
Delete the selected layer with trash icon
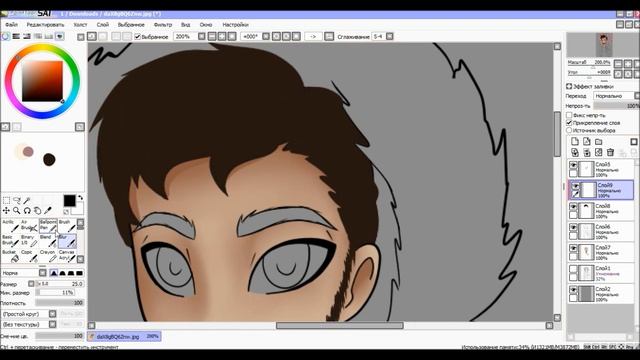(611, 152)
